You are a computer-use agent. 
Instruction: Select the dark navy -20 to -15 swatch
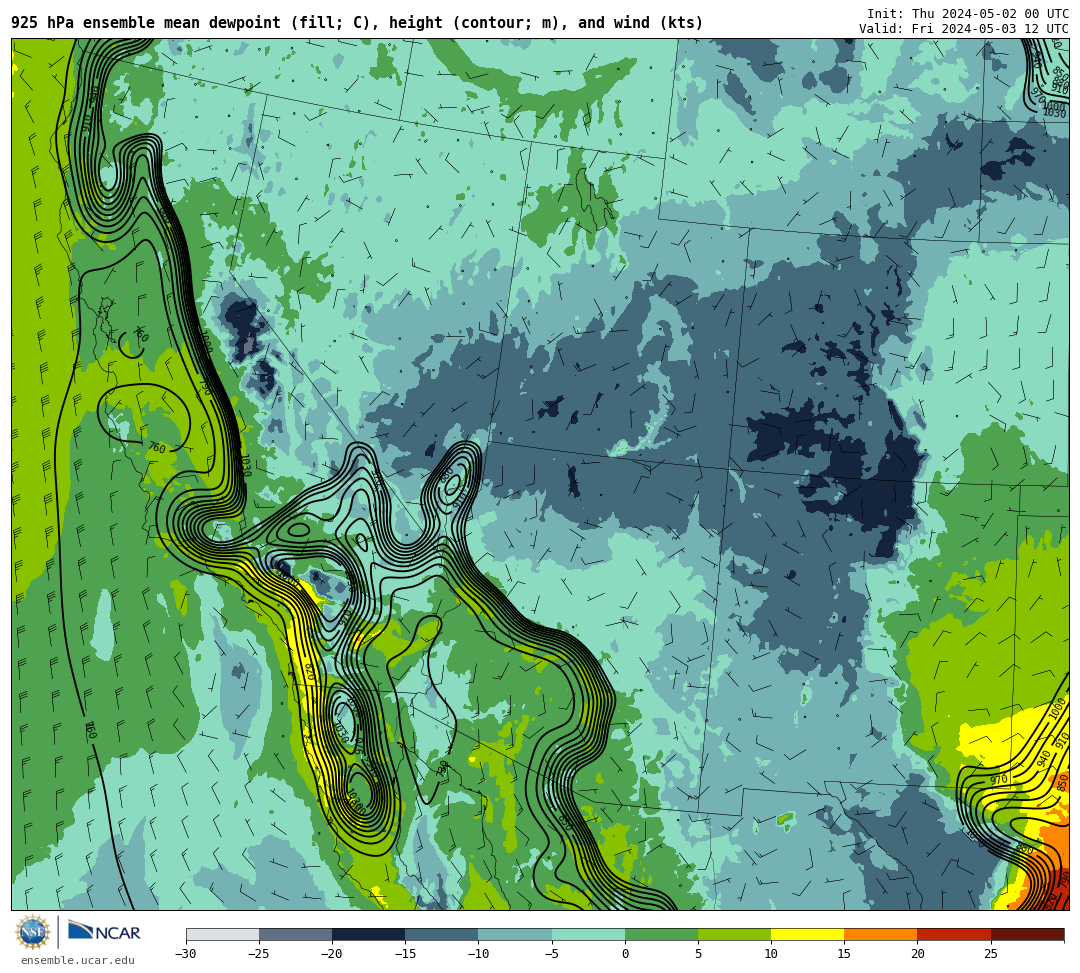point(368,934)
